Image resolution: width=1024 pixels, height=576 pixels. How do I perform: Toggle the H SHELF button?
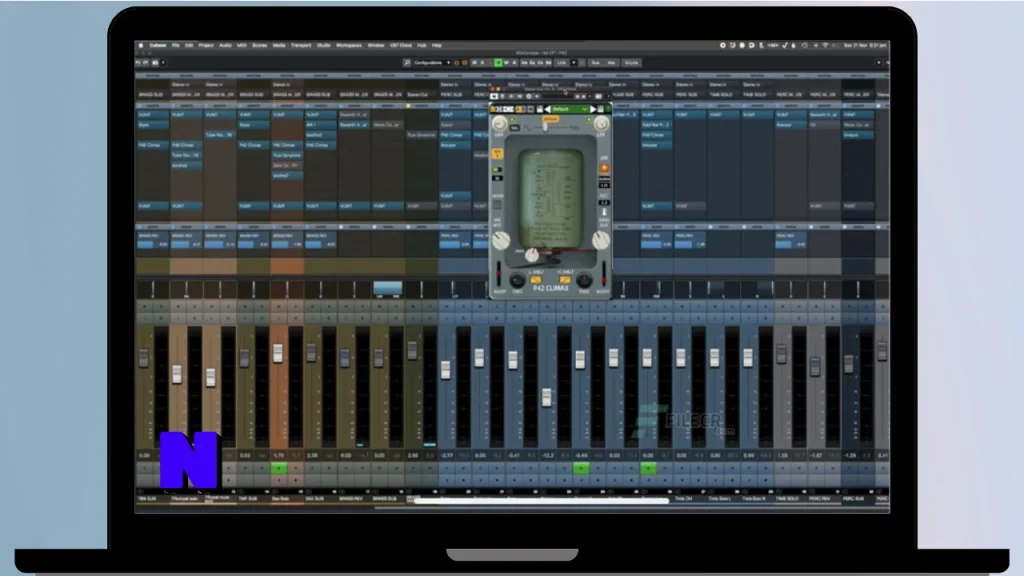(x=565, y=280)
